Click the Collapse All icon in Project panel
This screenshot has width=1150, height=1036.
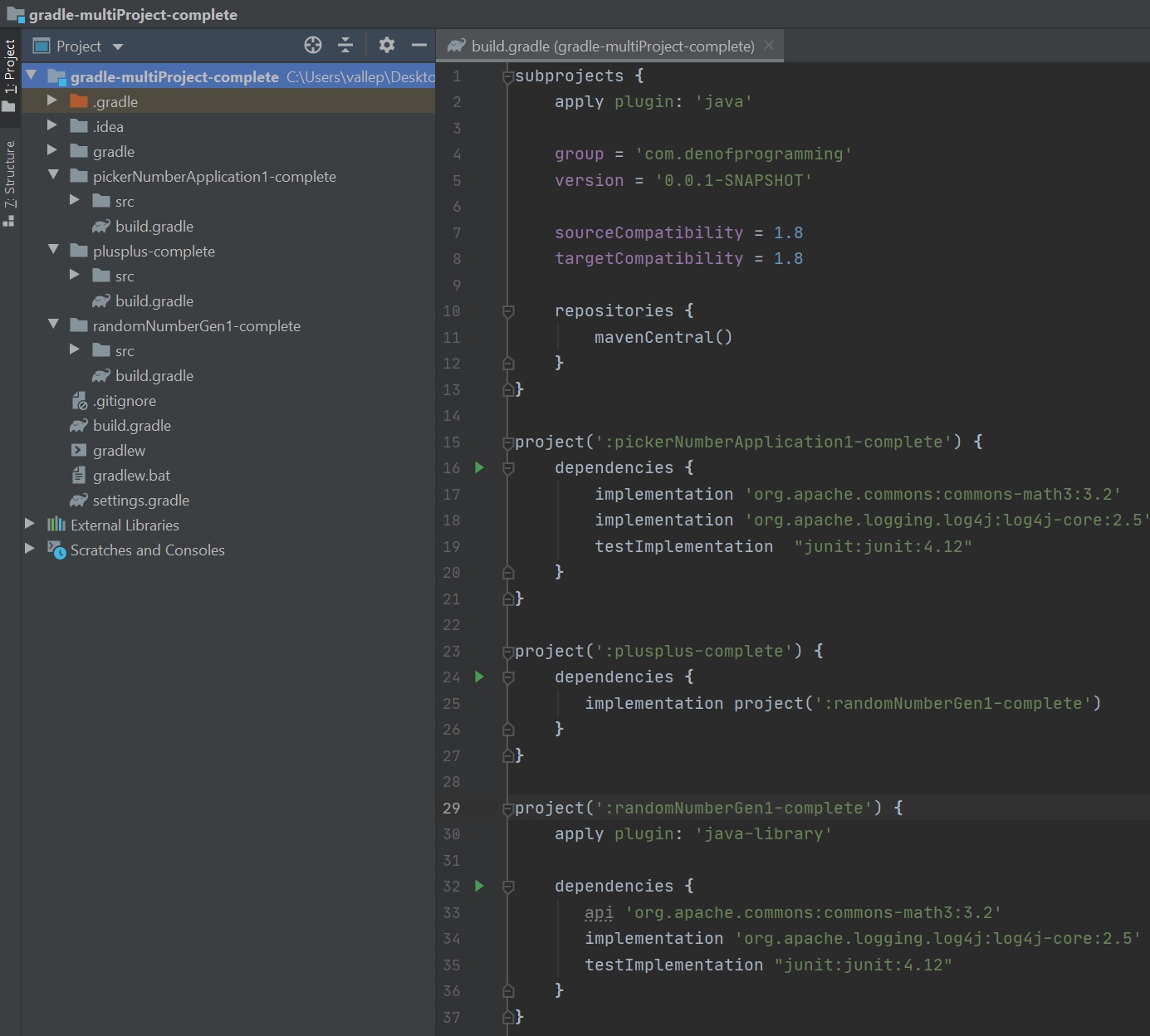tap(345, 46)
